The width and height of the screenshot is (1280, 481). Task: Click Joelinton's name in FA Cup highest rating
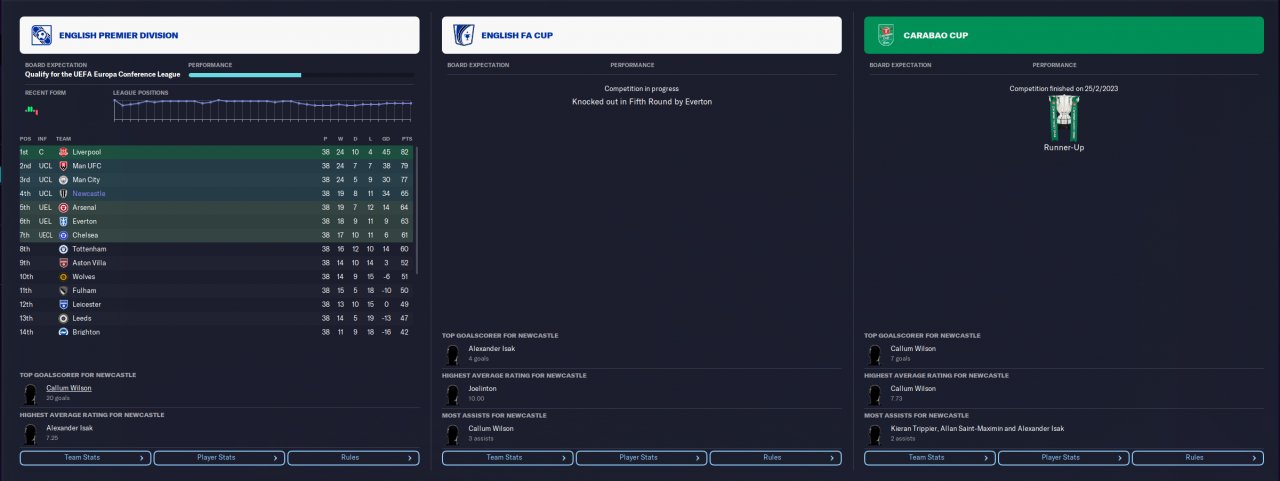coord(485,388)
